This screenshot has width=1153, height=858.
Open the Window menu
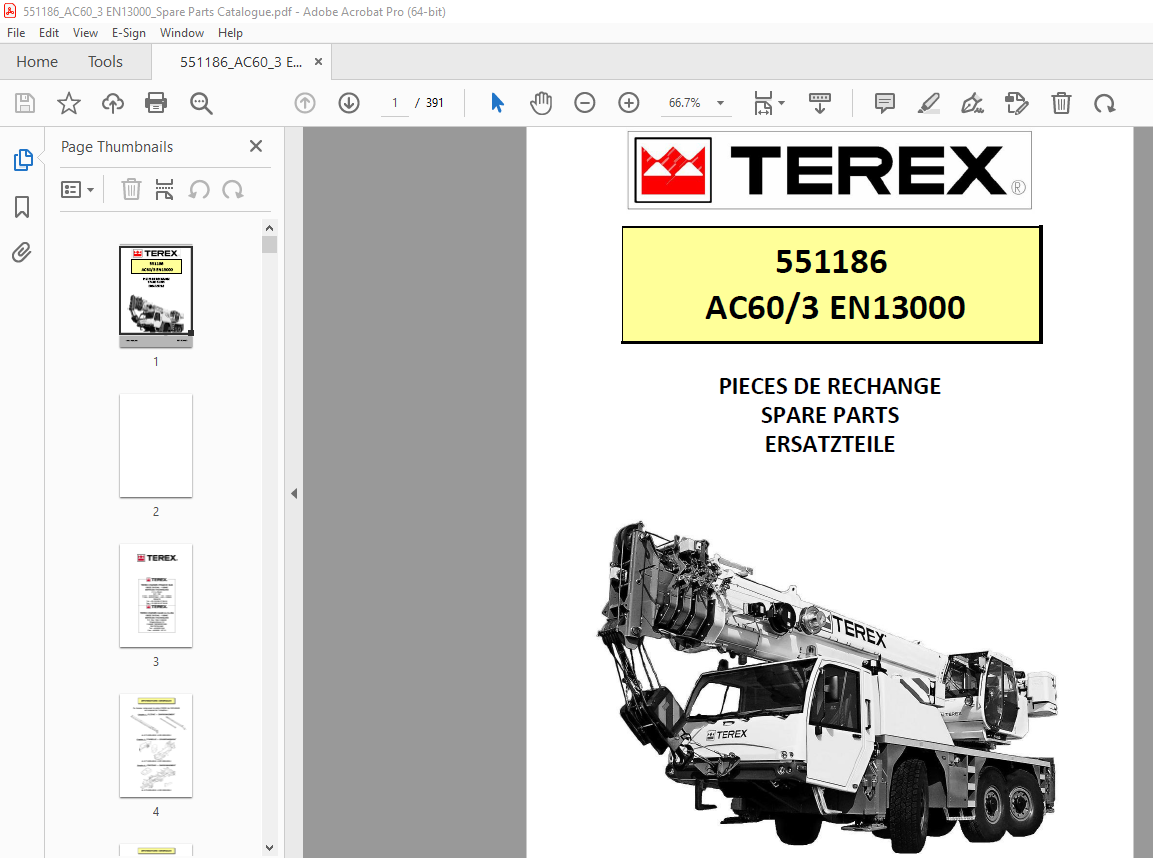click(182, 33)
